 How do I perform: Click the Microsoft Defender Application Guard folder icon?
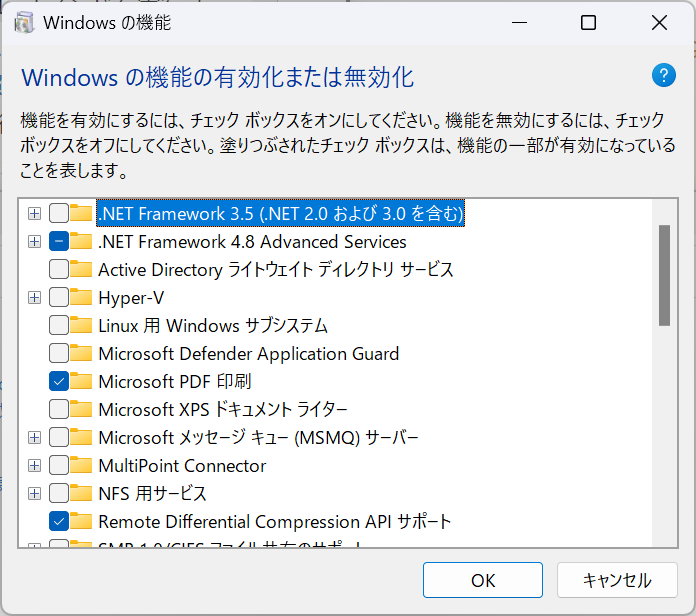[81, 353]
